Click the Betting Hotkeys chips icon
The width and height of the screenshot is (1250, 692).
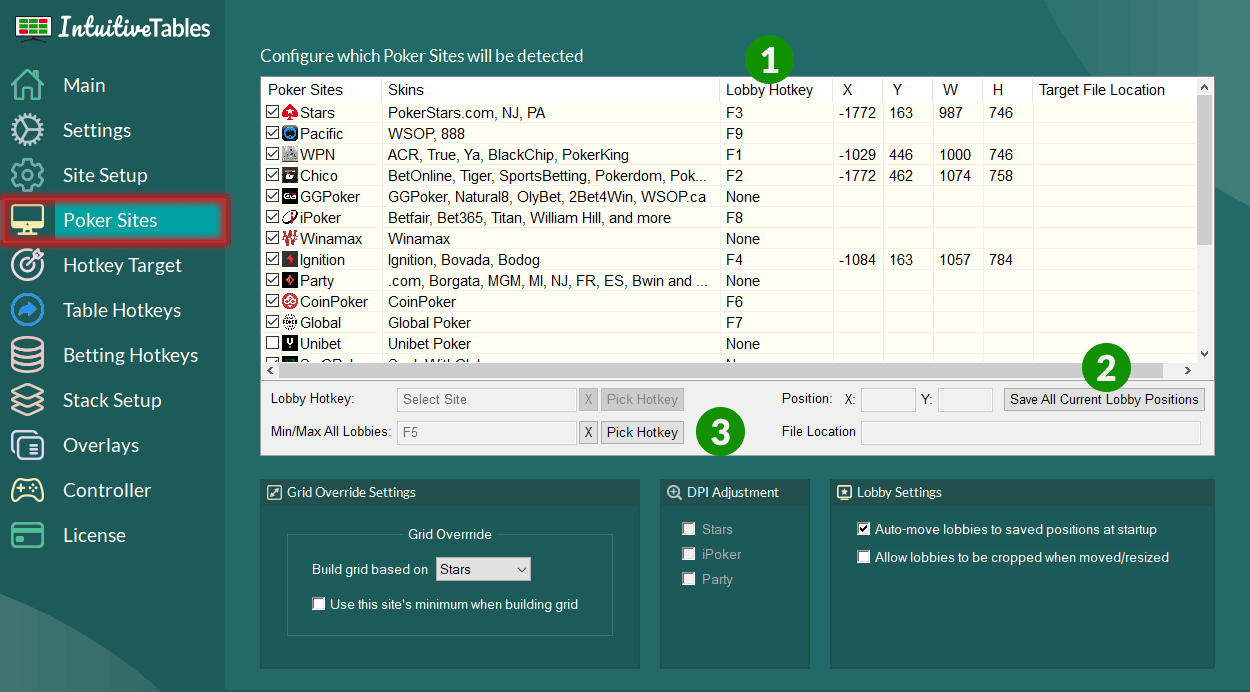click(x=27, y=355)
